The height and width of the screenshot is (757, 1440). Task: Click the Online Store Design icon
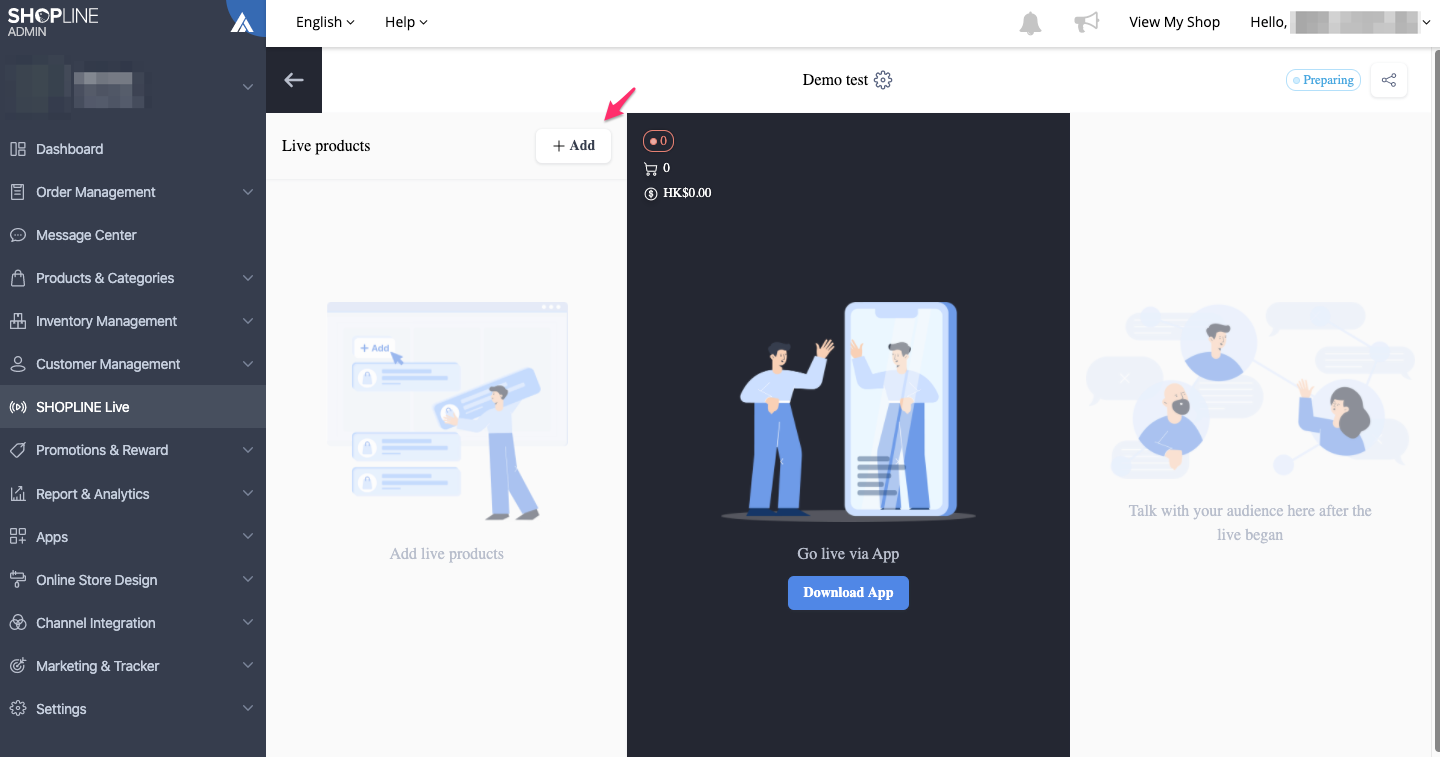click(18, 580)
